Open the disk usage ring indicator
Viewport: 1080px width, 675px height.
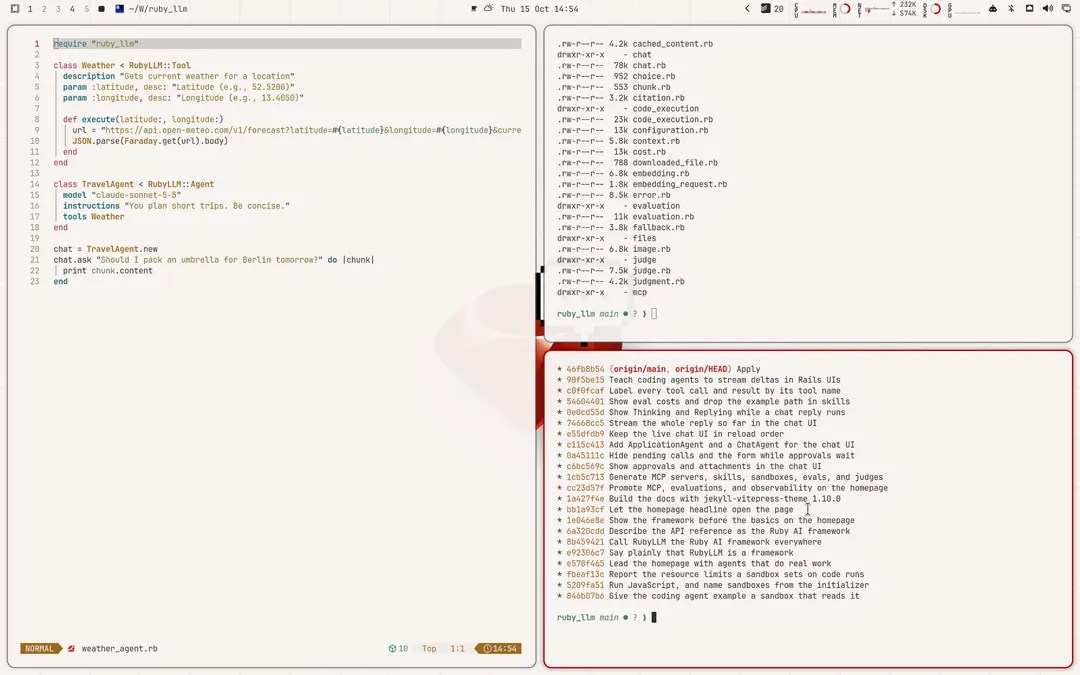933,9
